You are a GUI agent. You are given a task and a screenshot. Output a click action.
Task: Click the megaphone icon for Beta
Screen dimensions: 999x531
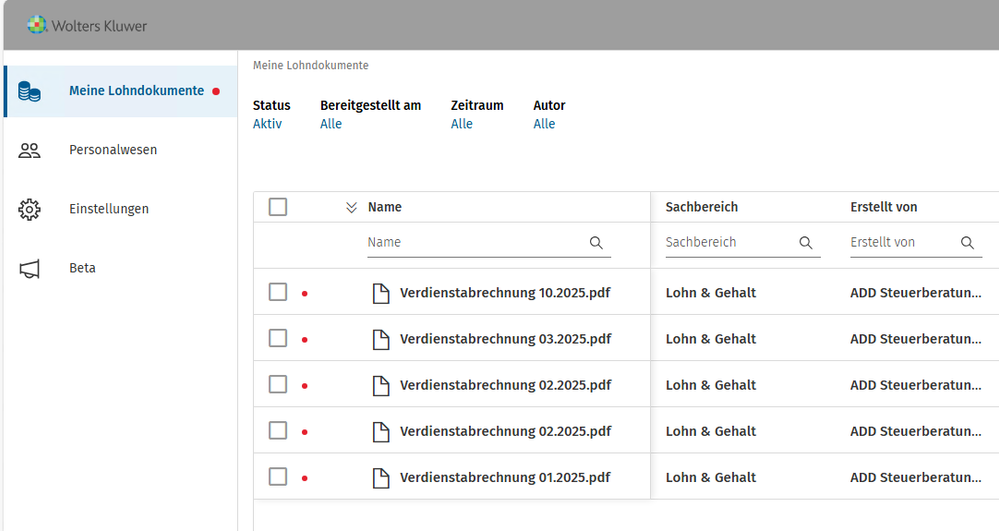pyautogui.click(x=29, y=268)
